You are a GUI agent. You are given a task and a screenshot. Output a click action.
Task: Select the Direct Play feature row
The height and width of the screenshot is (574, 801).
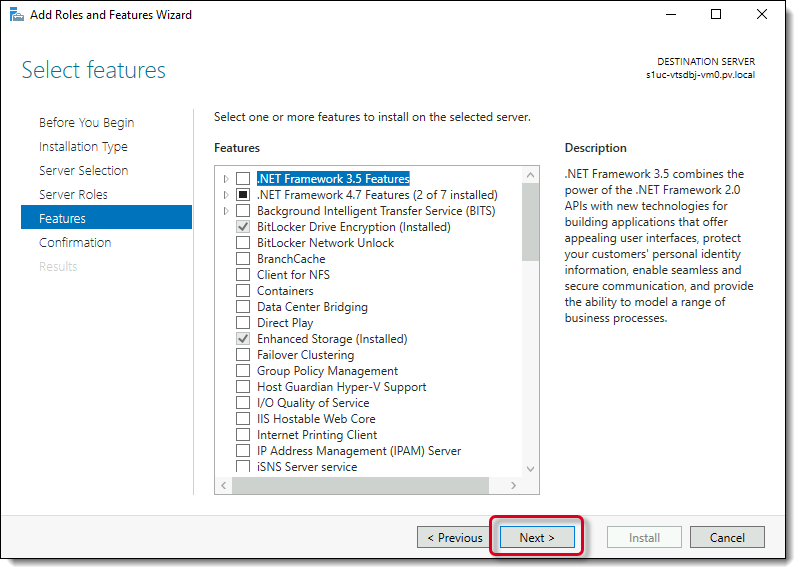coord(285,323)
